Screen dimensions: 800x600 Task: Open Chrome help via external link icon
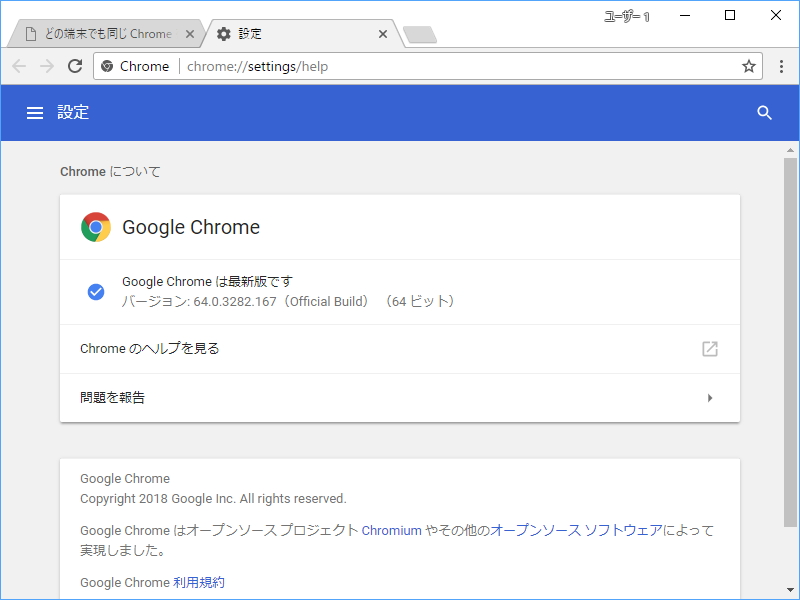(710, 349)
